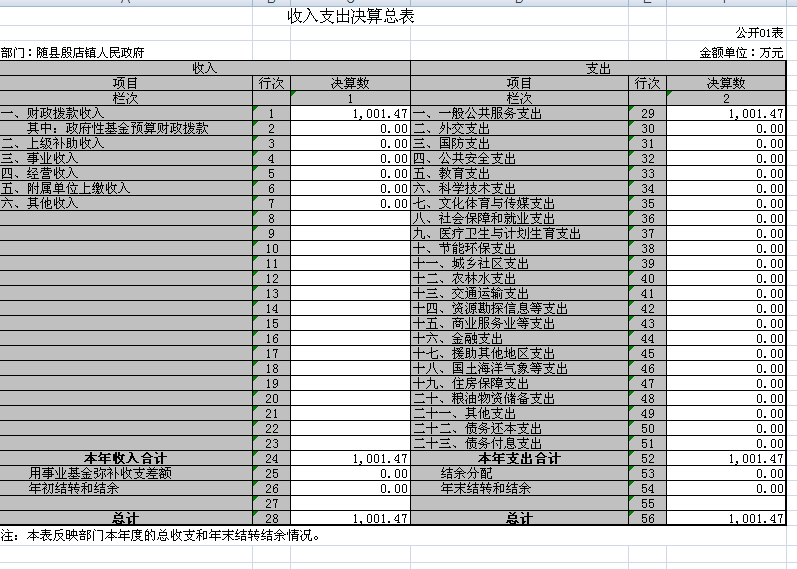Select 其中：政府性基金预算财政拨款 cell
This screenshot has width=797, height=569.
[x=126, y=128]
